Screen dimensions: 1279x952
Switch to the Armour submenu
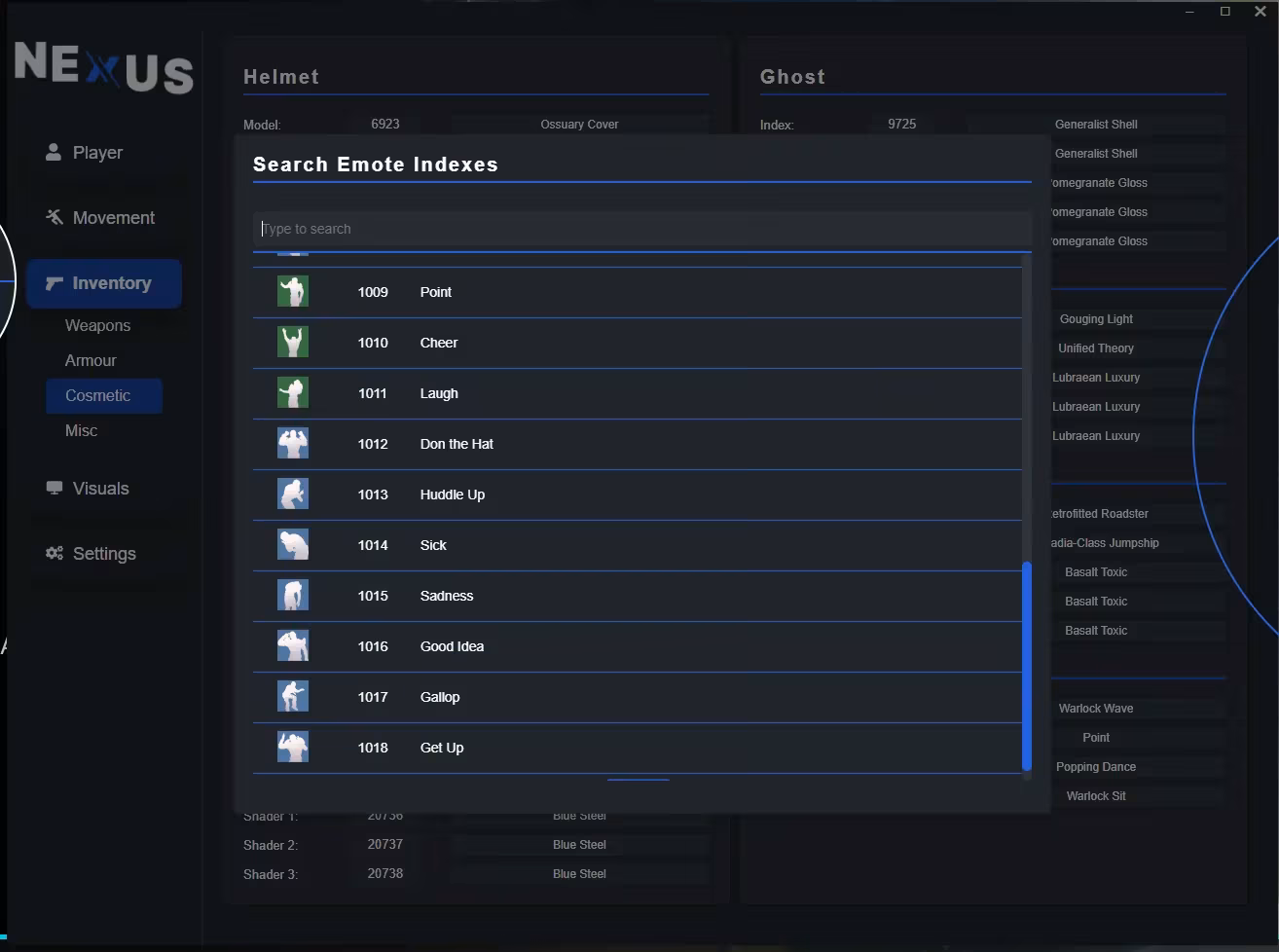[91, 360]
